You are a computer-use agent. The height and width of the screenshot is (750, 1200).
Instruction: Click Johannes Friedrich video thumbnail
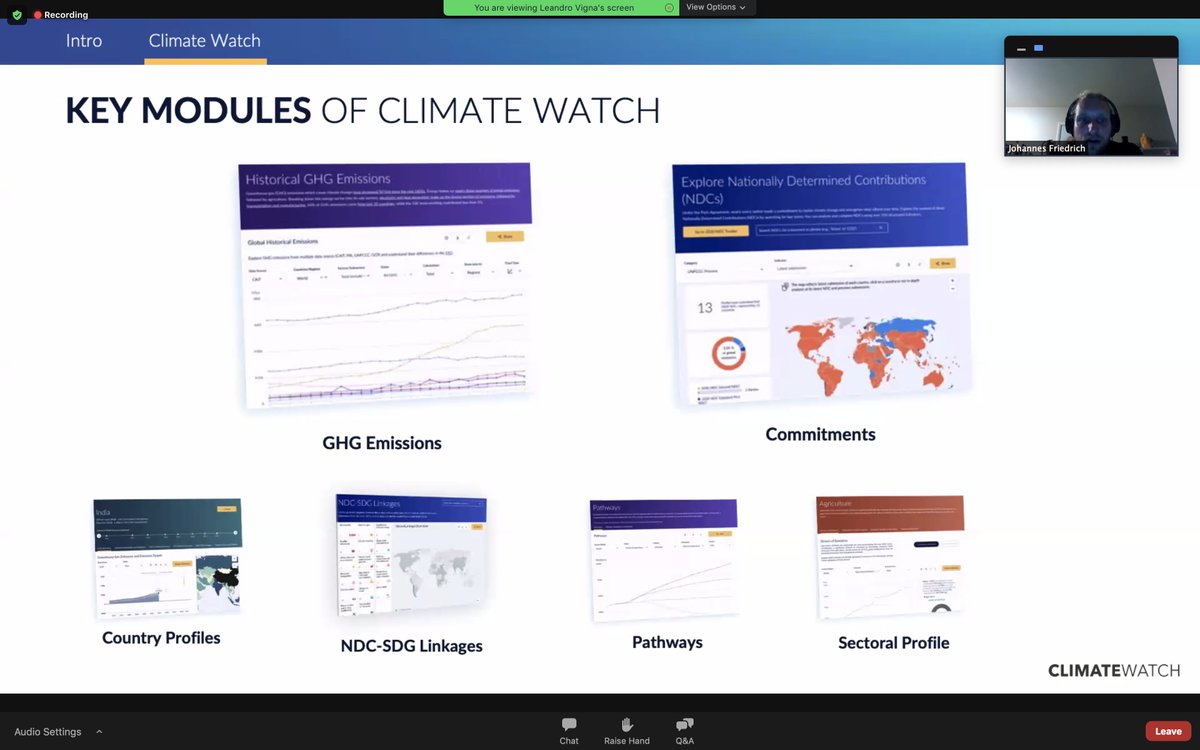1091,106
